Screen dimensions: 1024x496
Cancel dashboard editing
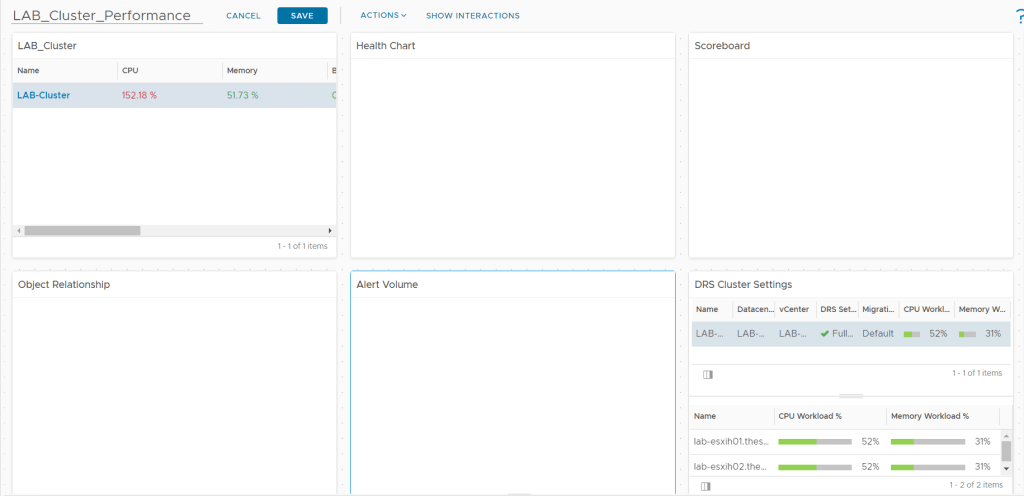[x=243, y=16]
